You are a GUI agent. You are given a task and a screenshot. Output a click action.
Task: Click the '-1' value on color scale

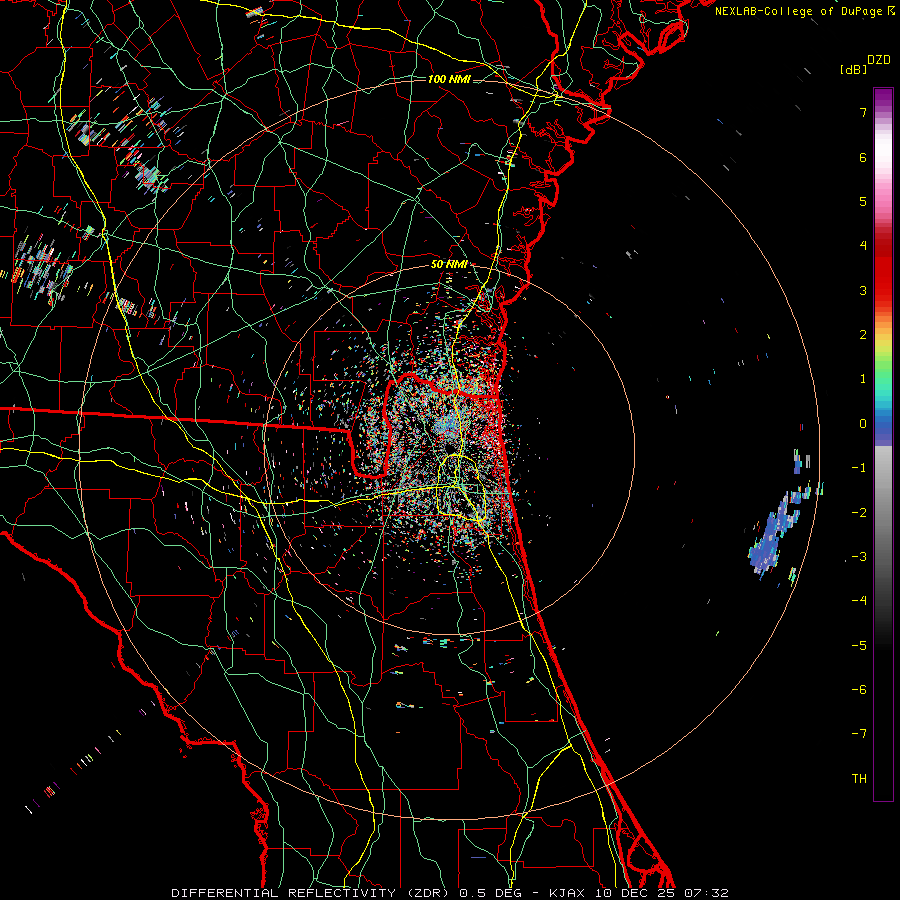[859, 468]
